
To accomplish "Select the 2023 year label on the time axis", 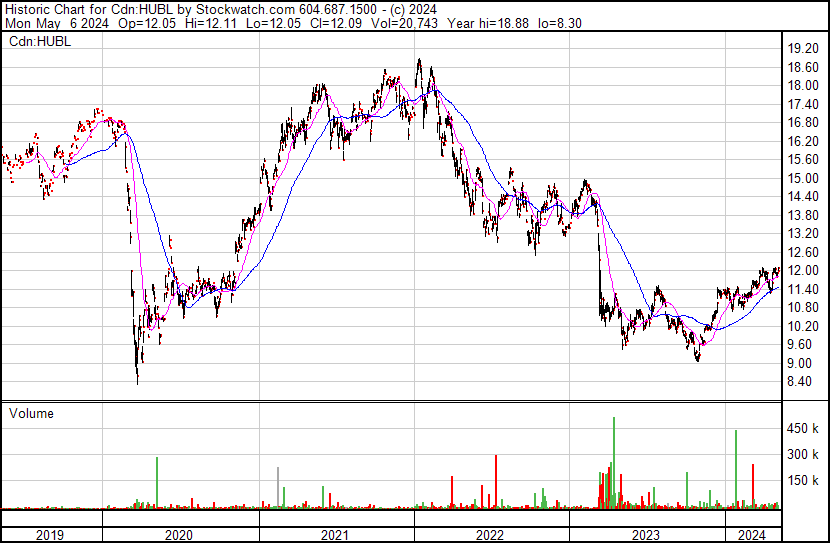I will pos(645,535).
